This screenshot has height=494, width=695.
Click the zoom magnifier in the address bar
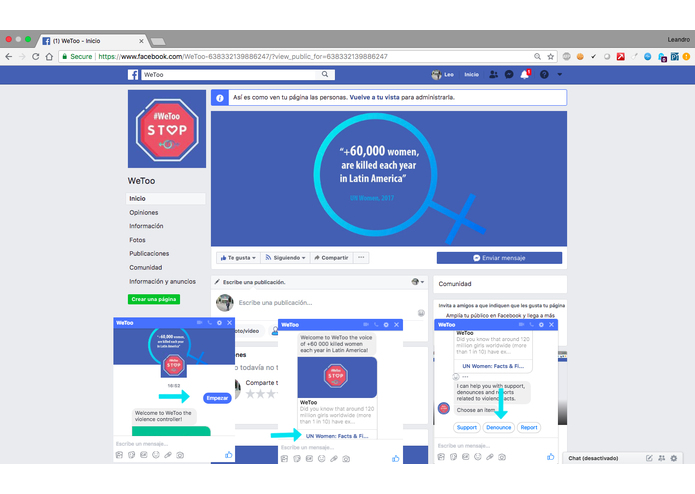click(537, 57)
